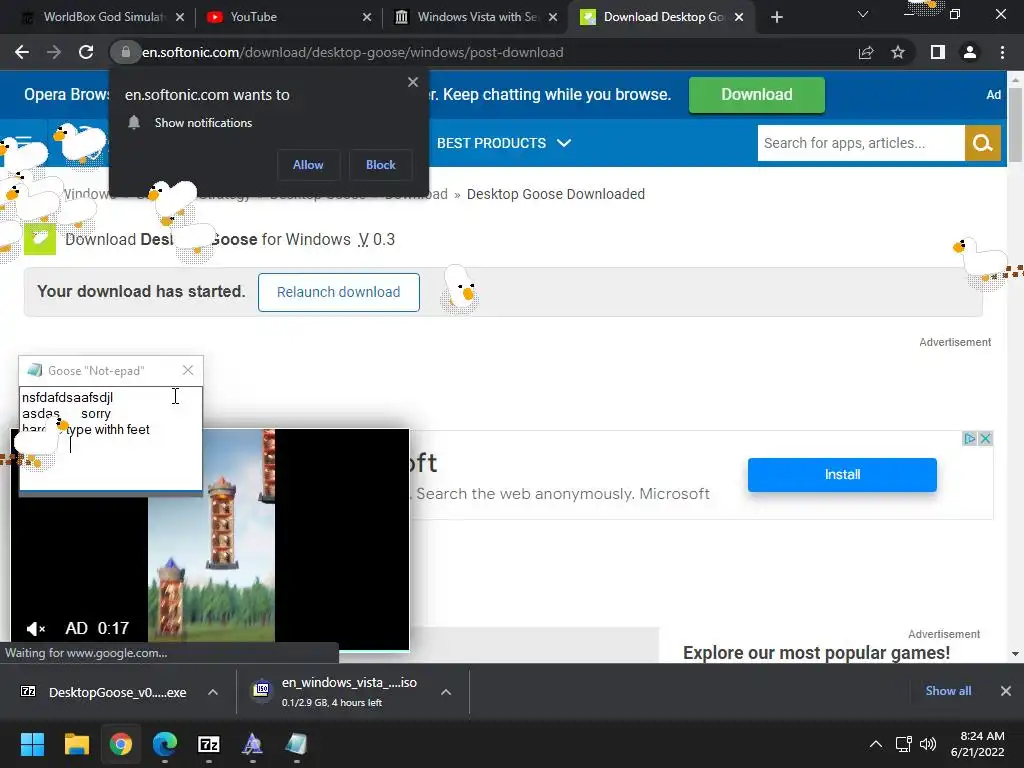Viewport: 1024px width, 768px height.
Task: Focus the Search for apps field
Action: coord(861,143)
